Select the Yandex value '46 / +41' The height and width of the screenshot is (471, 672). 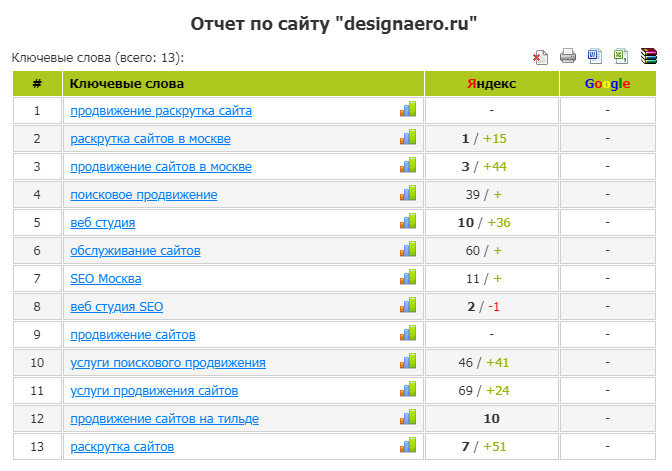point(484,363)
